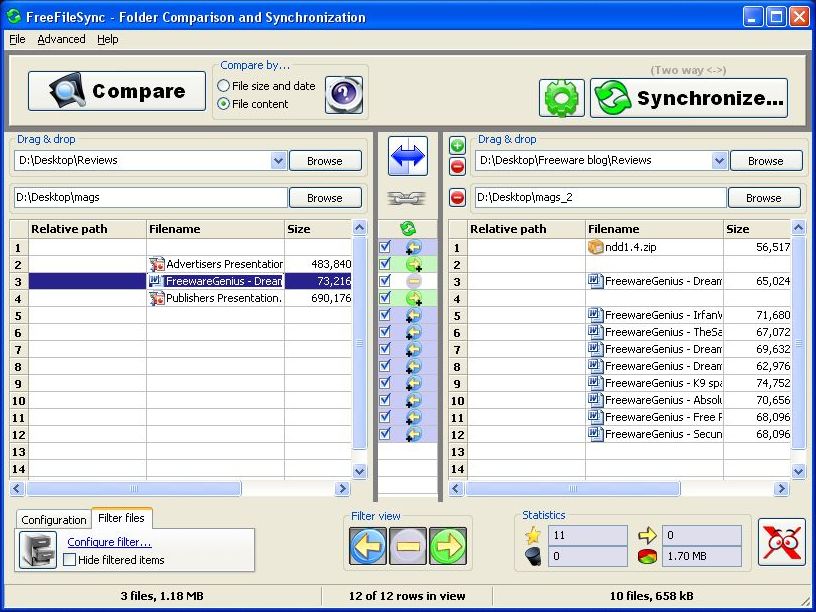
Task: Add a folder pair with the green plus icon
Action: click(x=457, y=145)
